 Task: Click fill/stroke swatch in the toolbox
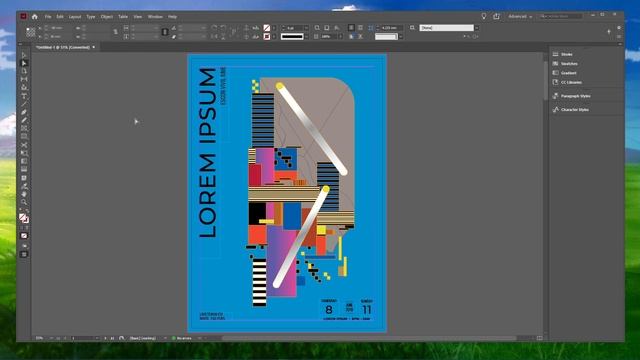[x=24, y=218]
